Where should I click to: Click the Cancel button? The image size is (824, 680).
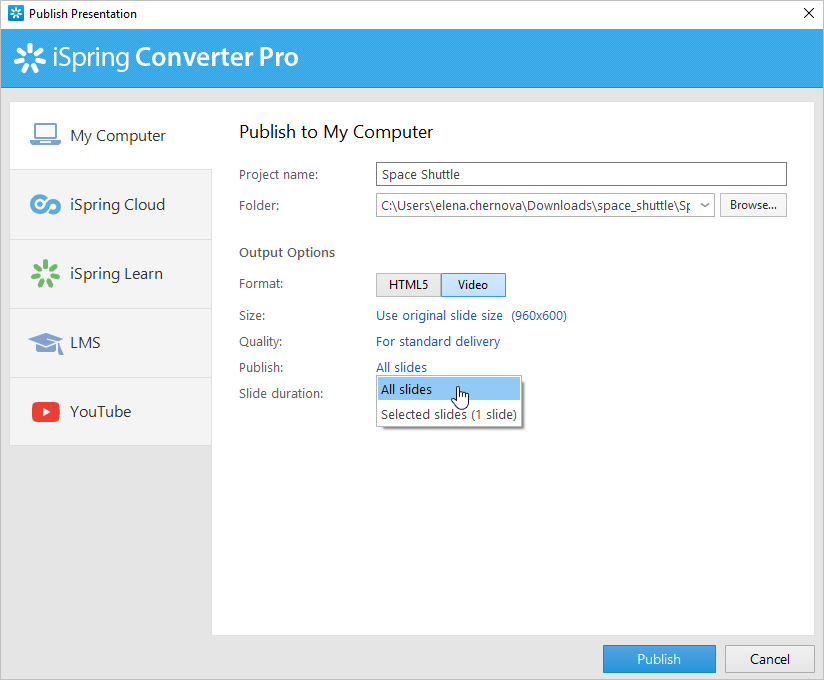point(769,659)
